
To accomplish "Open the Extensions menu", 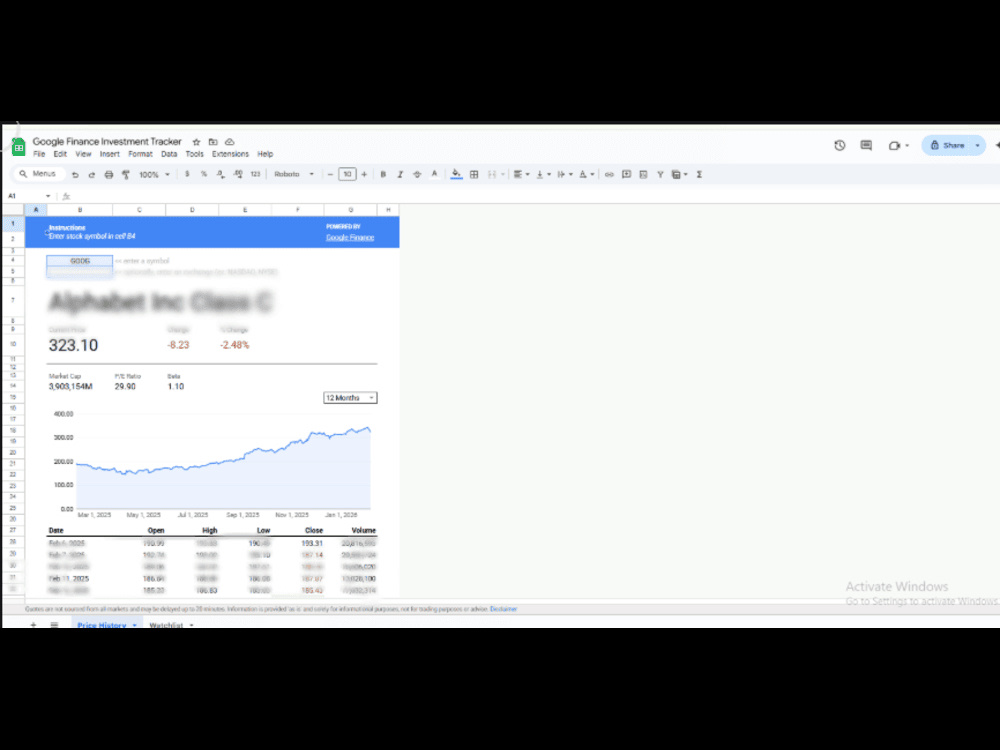I will (230, 154).
